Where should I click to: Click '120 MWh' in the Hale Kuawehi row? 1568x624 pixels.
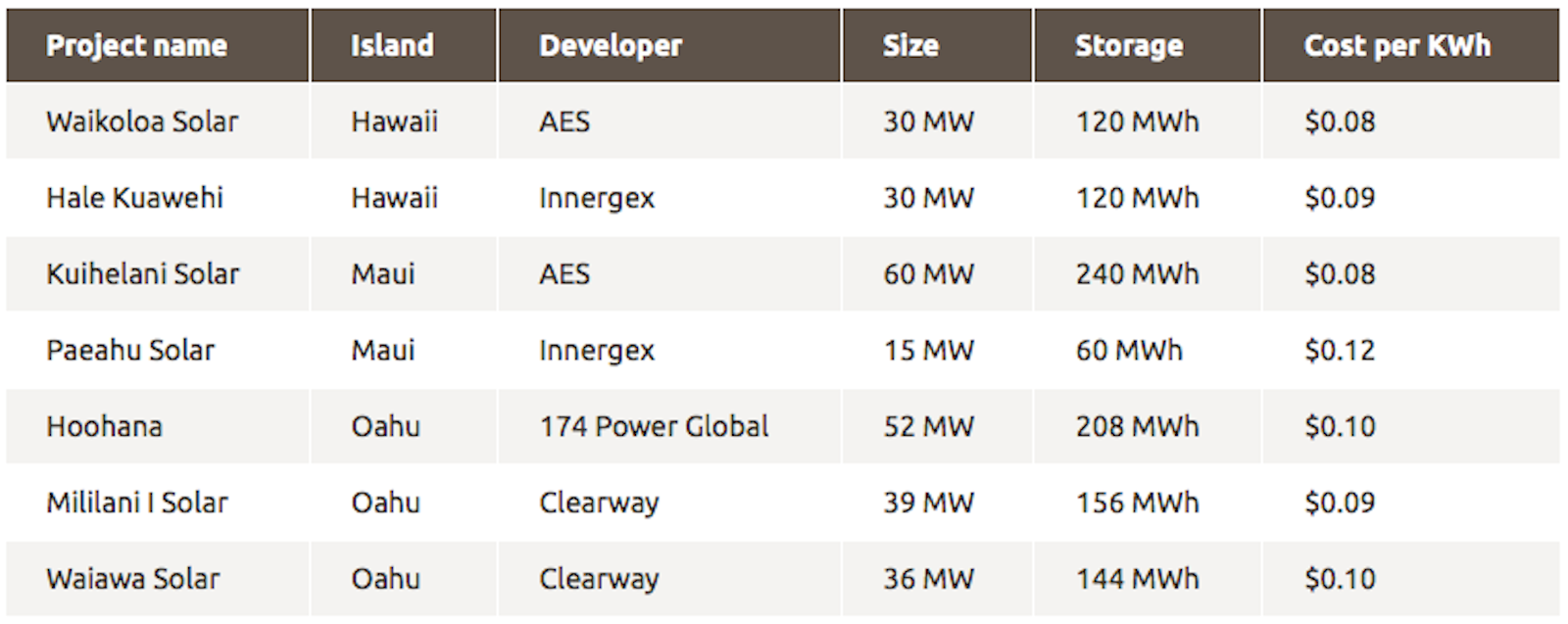coord(1137,198)
